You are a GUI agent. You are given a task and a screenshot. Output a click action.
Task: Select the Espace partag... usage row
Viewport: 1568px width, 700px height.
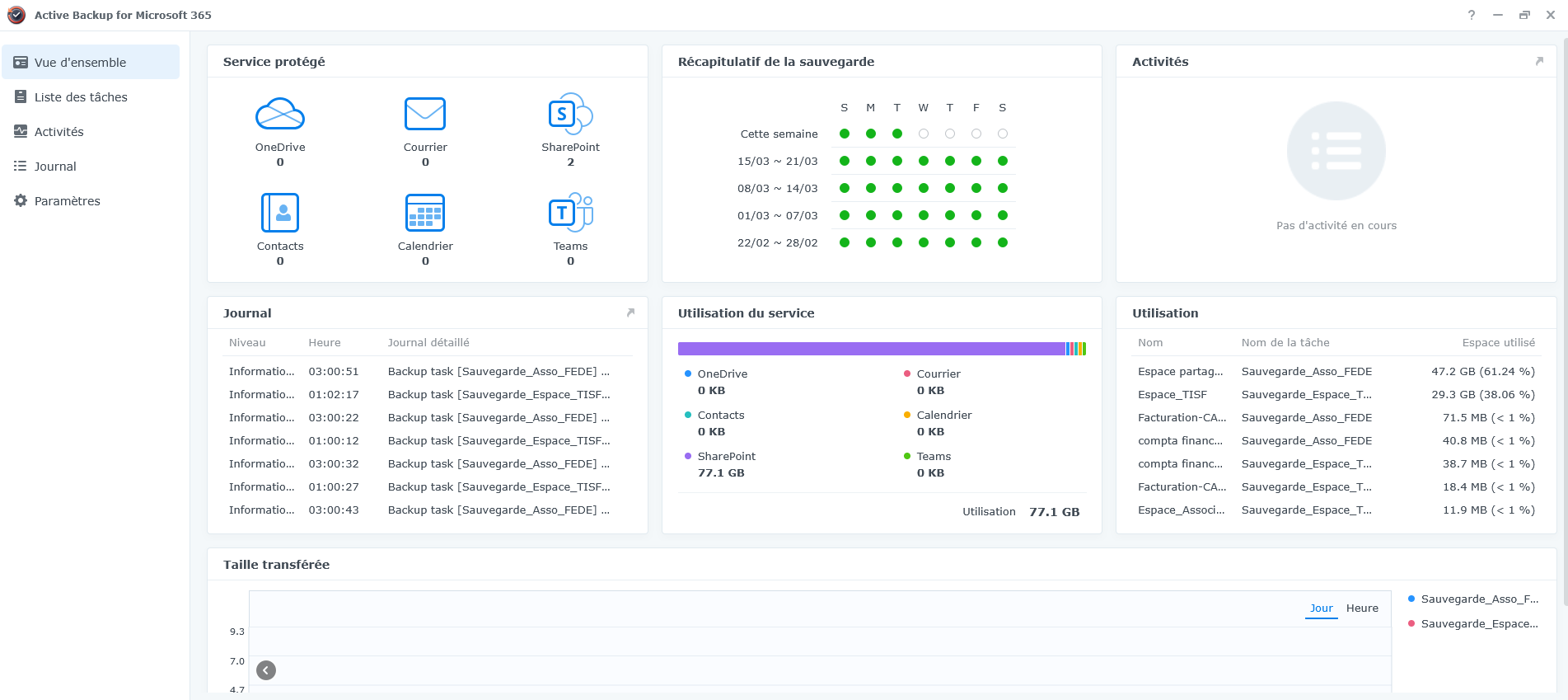1336,372
